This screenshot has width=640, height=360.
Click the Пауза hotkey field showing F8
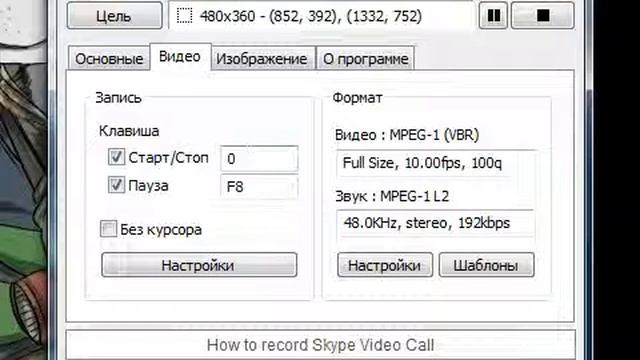pyautogui.click(x=259, y=187)
